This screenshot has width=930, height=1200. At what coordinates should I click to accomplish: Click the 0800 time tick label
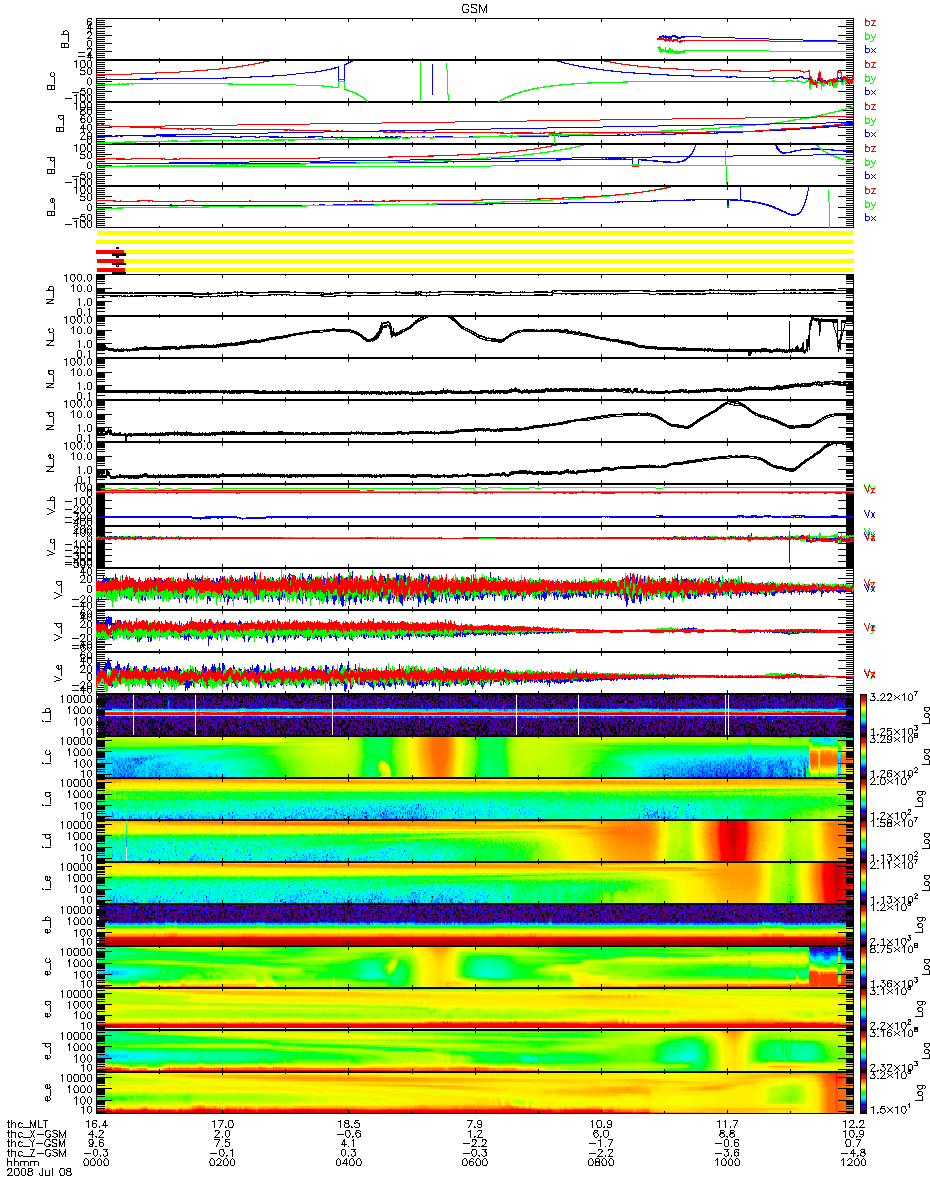[x=600, y=1160]
